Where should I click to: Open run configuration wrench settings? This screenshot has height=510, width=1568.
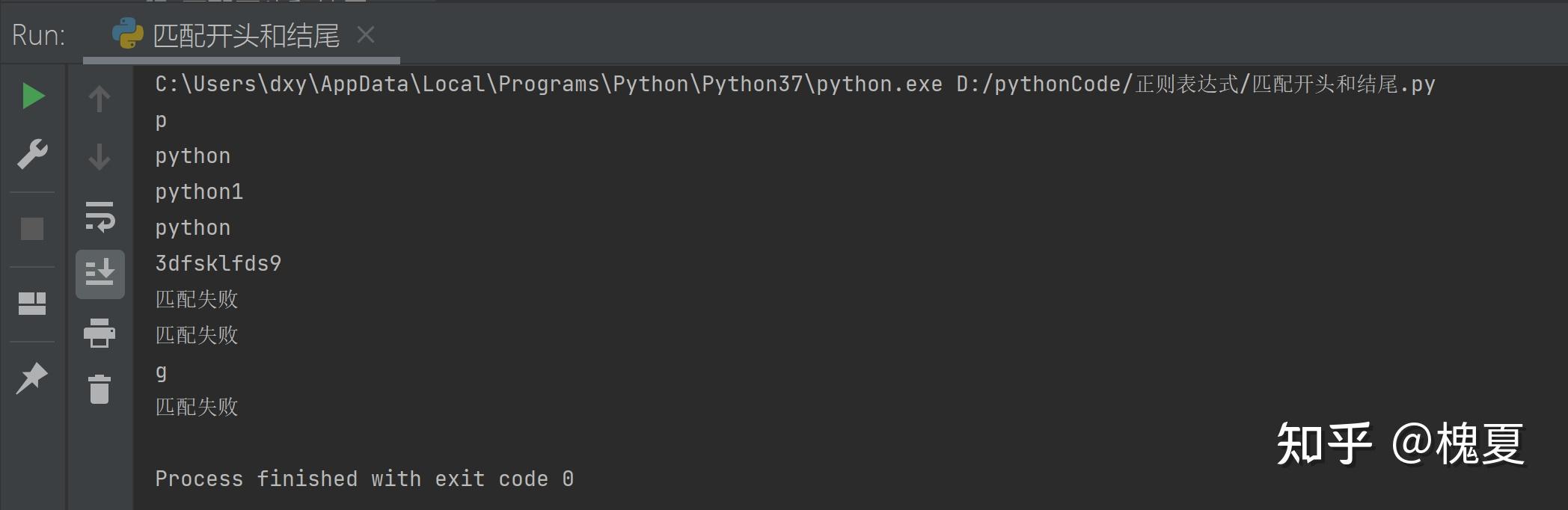click(x=33, y=154)
